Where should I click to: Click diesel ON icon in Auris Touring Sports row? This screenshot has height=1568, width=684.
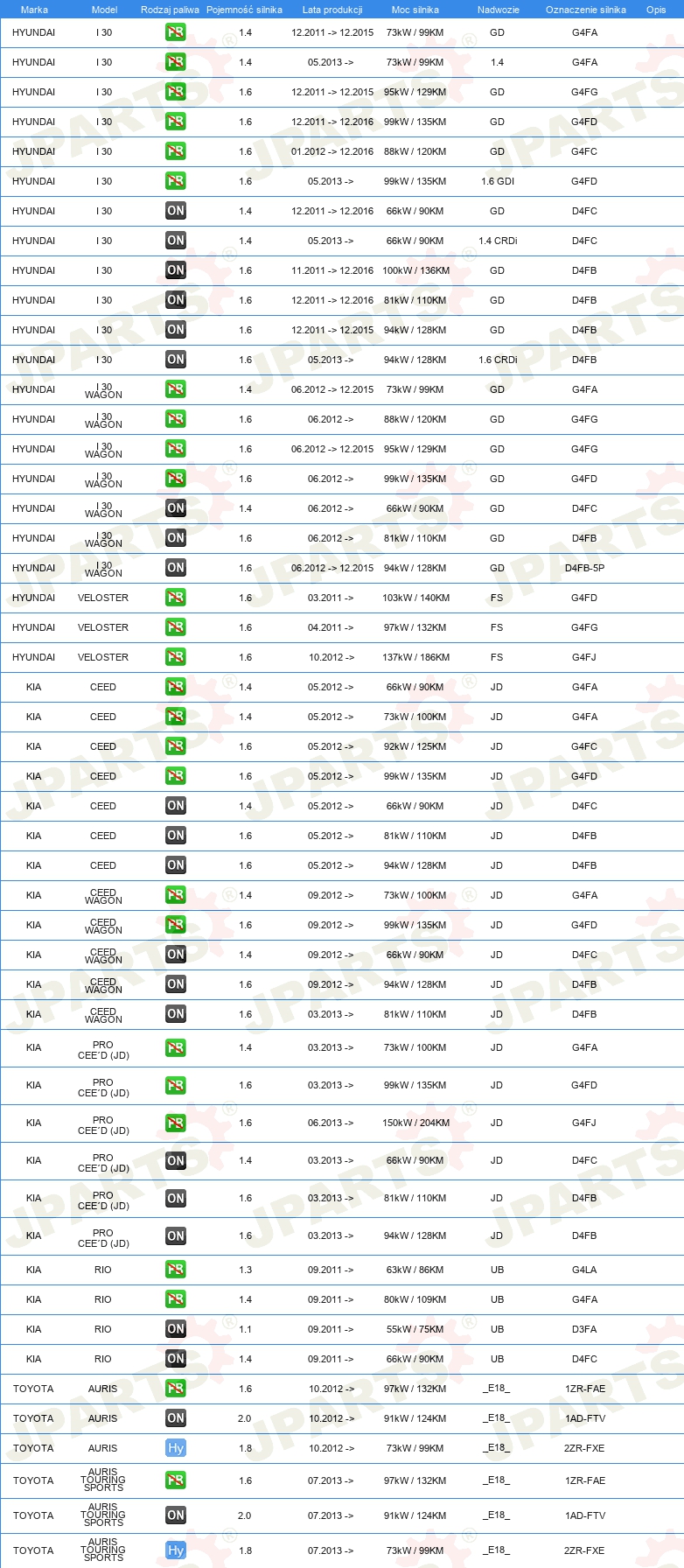coord(176,1515)
